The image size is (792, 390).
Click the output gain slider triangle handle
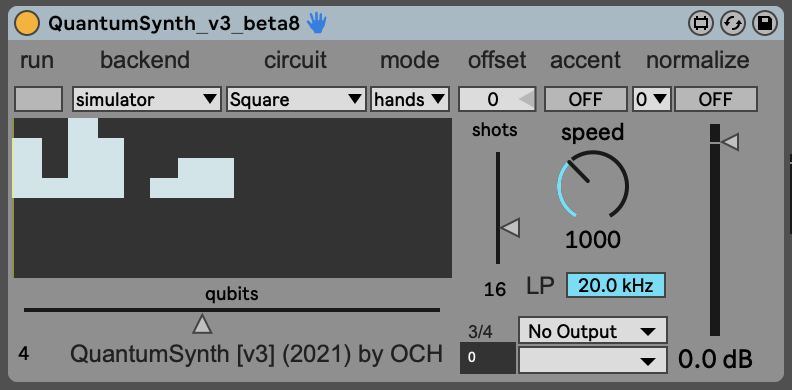(729, 141)
